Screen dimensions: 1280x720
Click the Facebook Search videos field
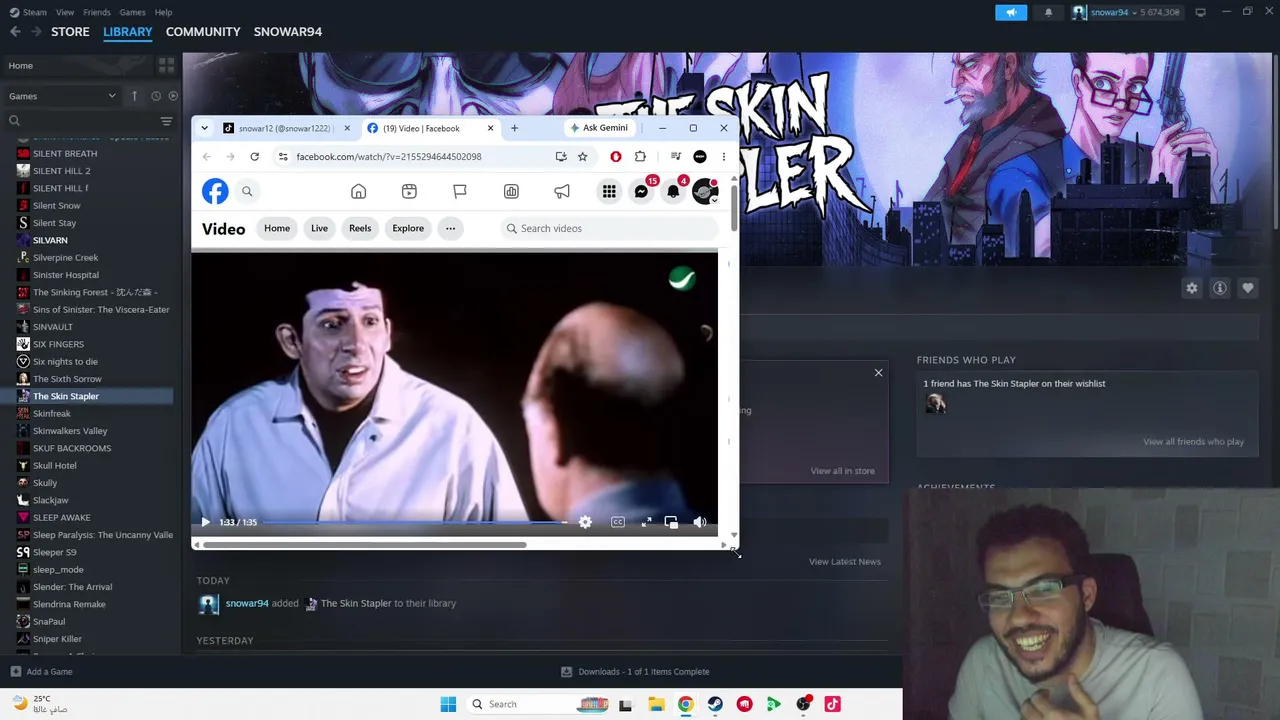608,228
